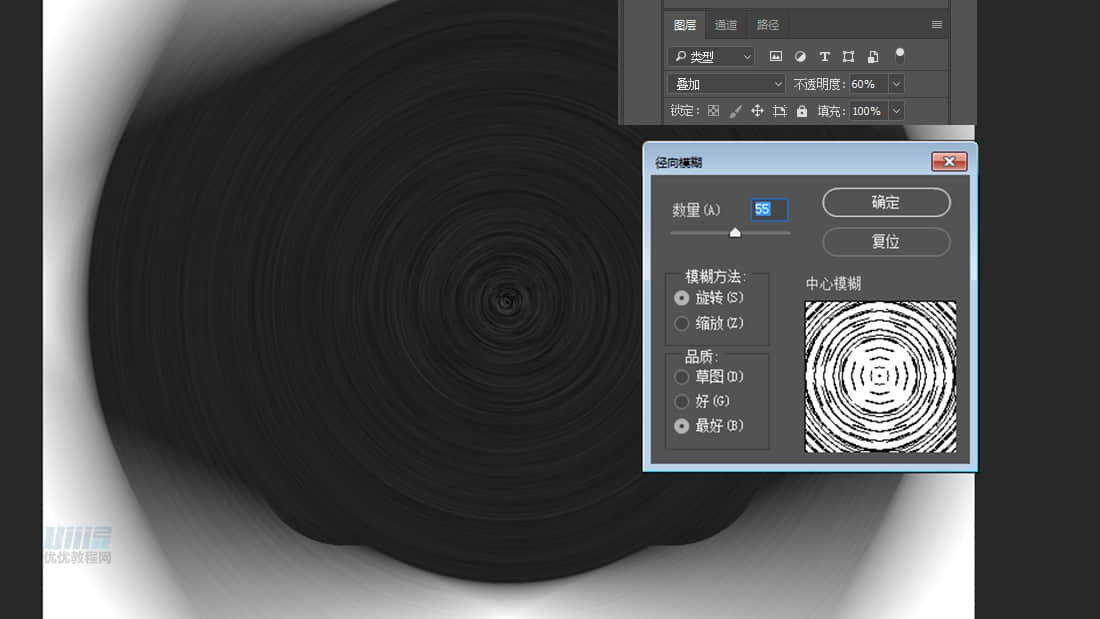Click the 模糊方法 group label
This screenshot has width=1100, height=619.
[716, 277]
